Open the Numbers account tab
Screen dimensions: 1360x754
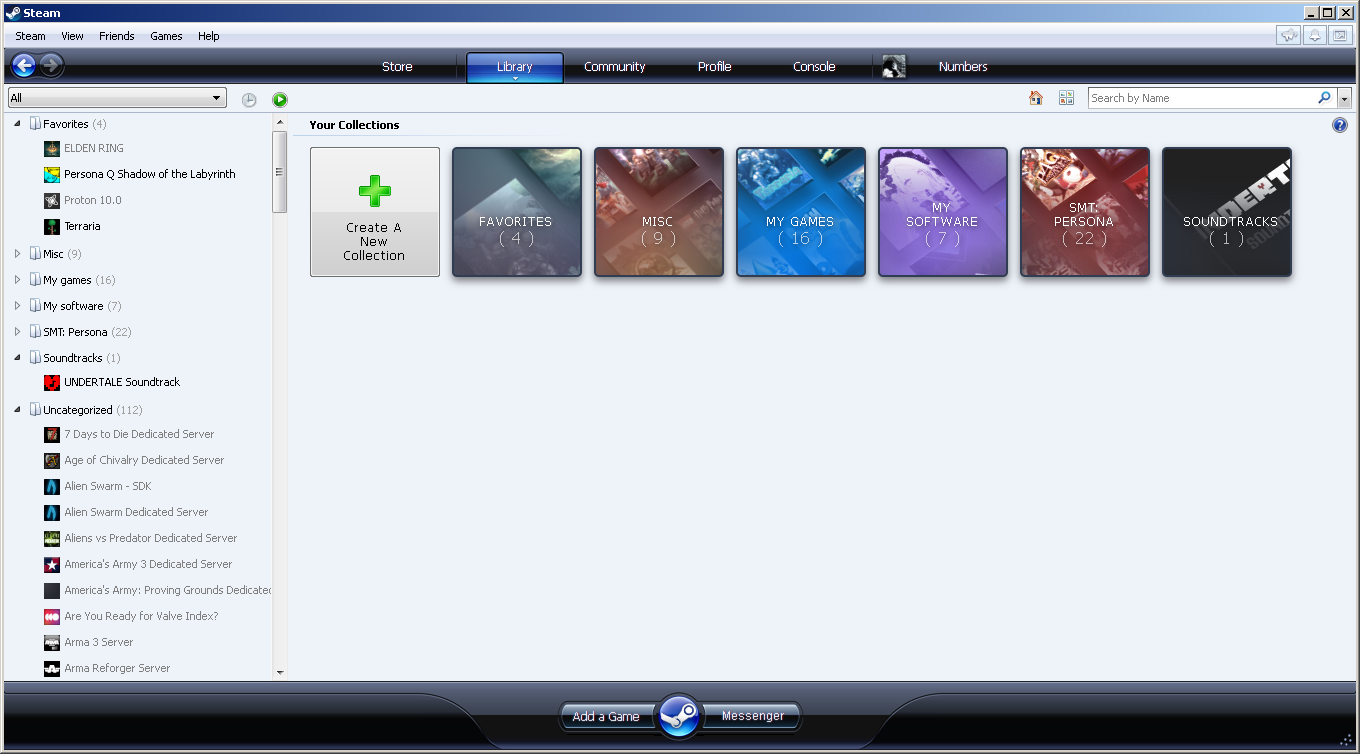click(963, 67)
